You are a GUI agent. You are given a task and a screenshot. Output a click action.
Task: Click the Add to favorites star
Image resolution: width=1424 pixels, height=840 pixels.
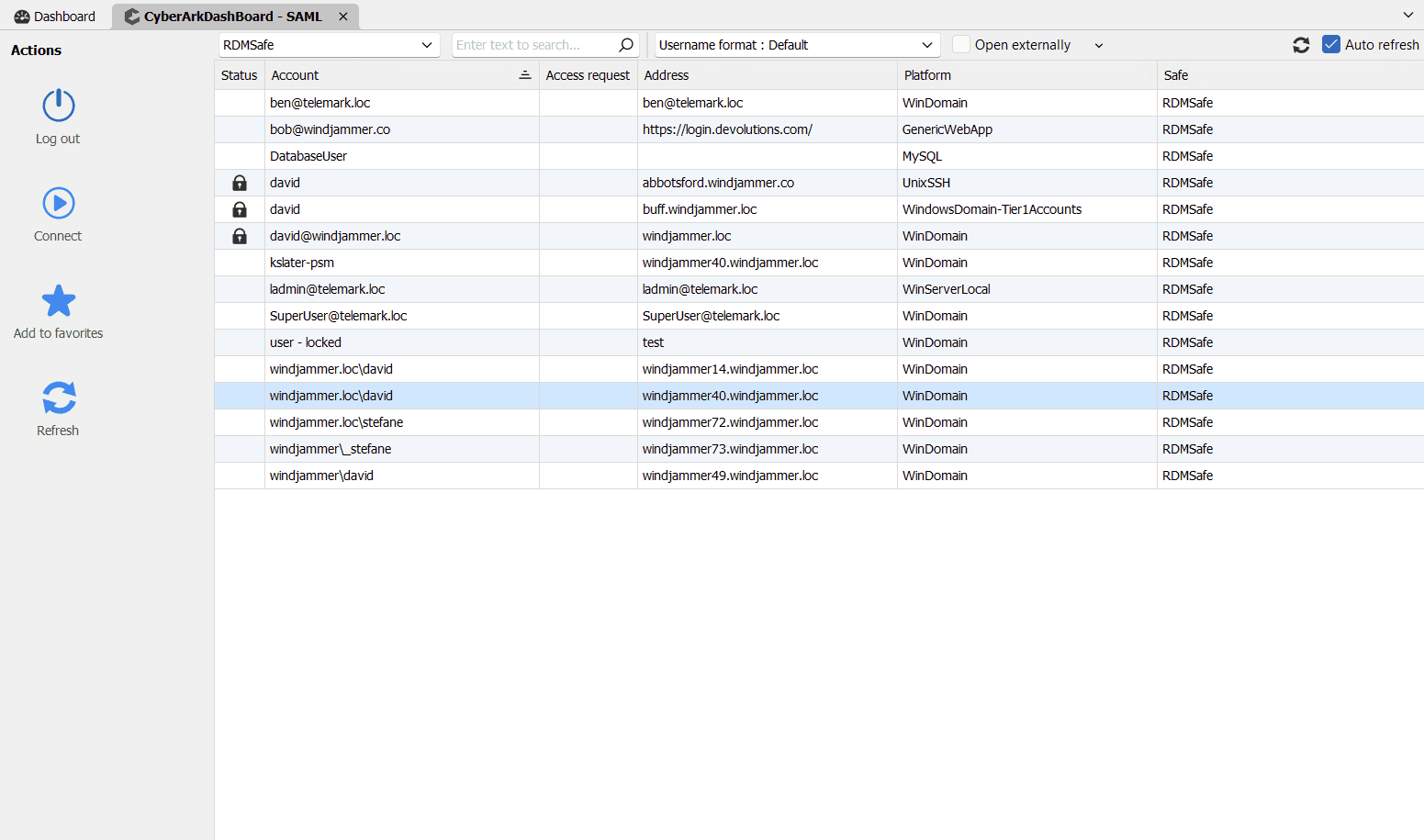click(x=59, y=300)
